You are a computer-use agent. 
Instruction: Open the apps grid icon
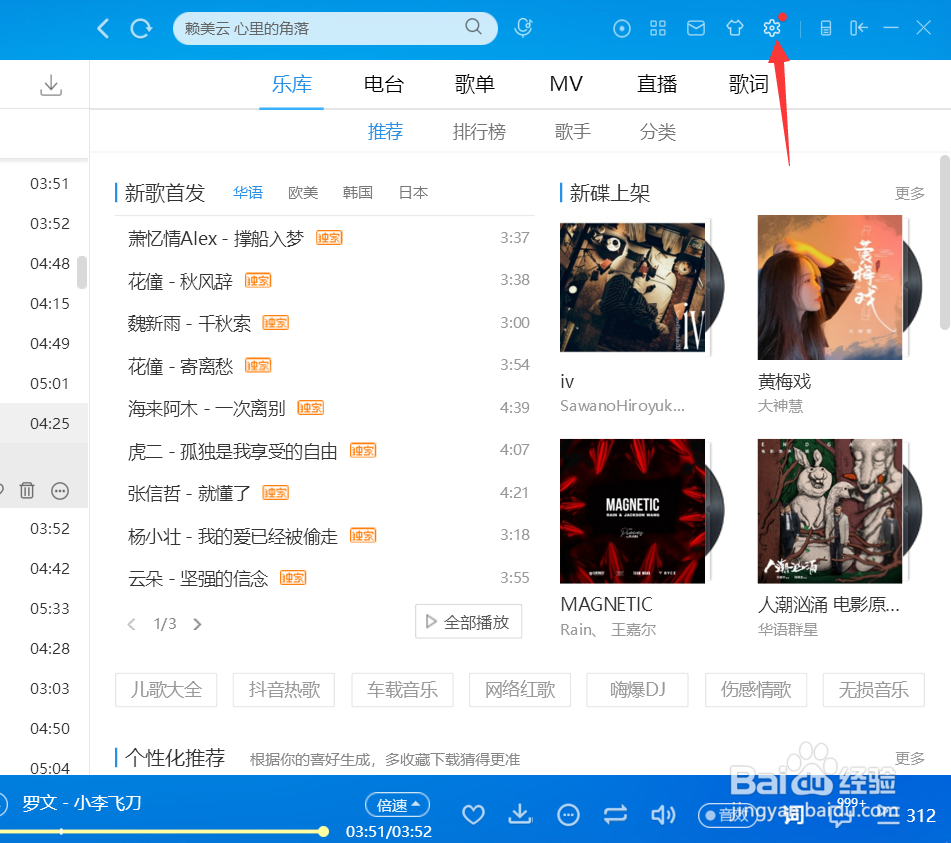click(658, 28)
